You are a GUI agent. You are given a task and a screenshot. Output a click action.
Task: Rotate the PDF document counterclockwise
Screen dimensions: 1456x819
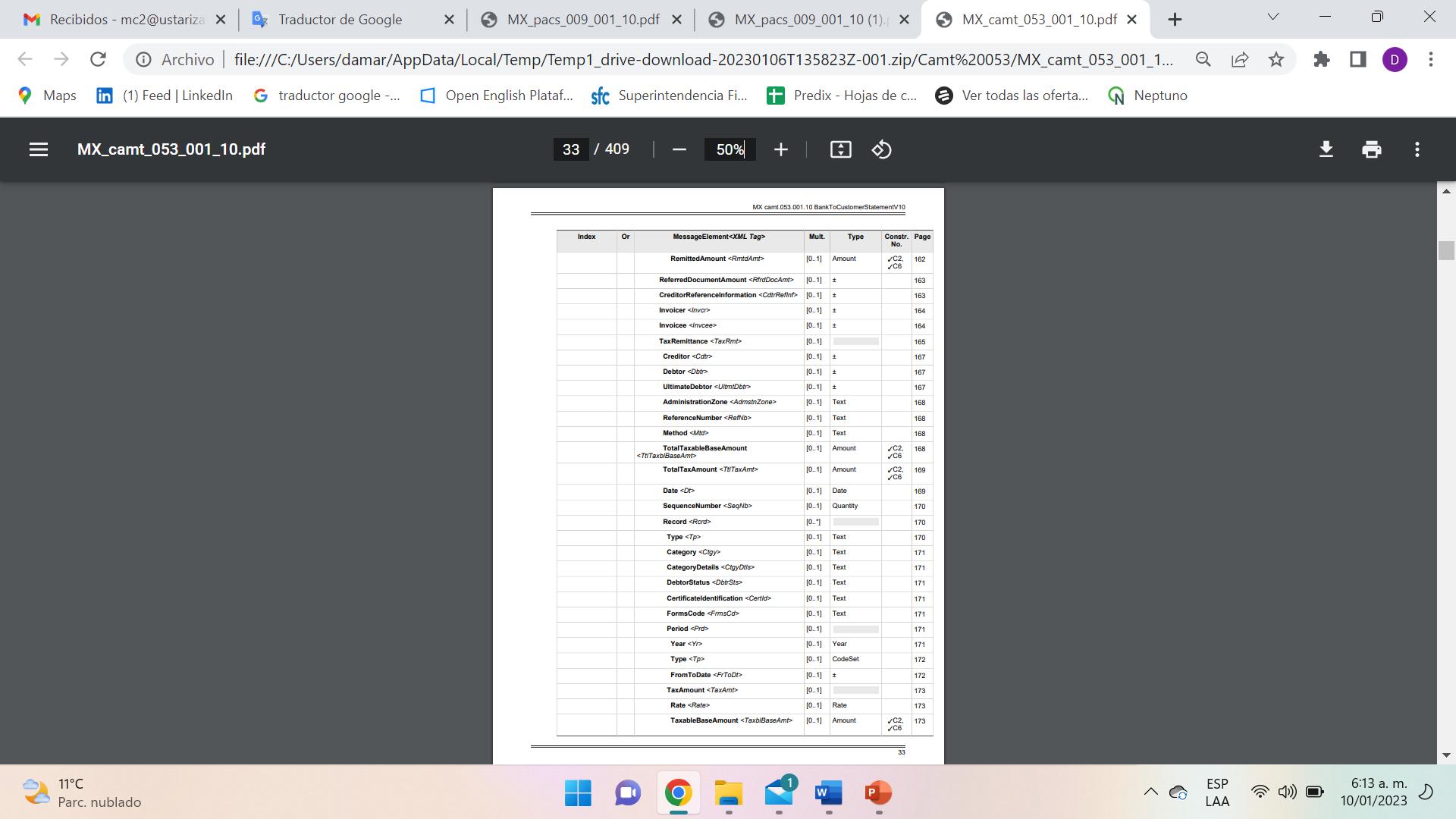point(881,149)
